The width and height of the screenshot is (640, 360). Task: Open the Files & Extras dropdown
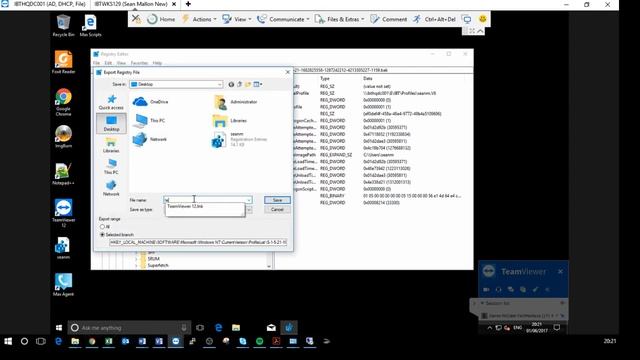point(340,19)
